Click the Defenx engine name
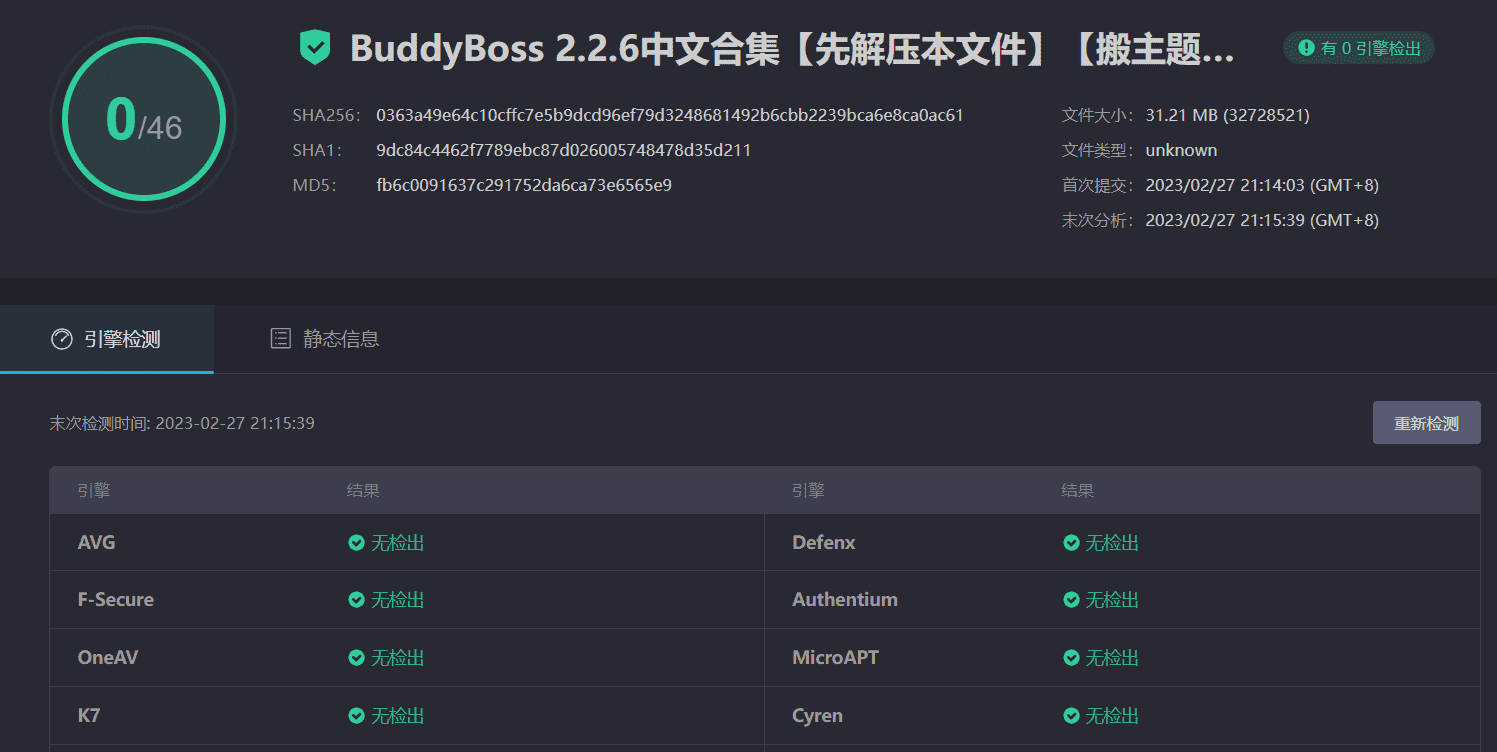1497x752 pixels. click(x=824, y=543)
